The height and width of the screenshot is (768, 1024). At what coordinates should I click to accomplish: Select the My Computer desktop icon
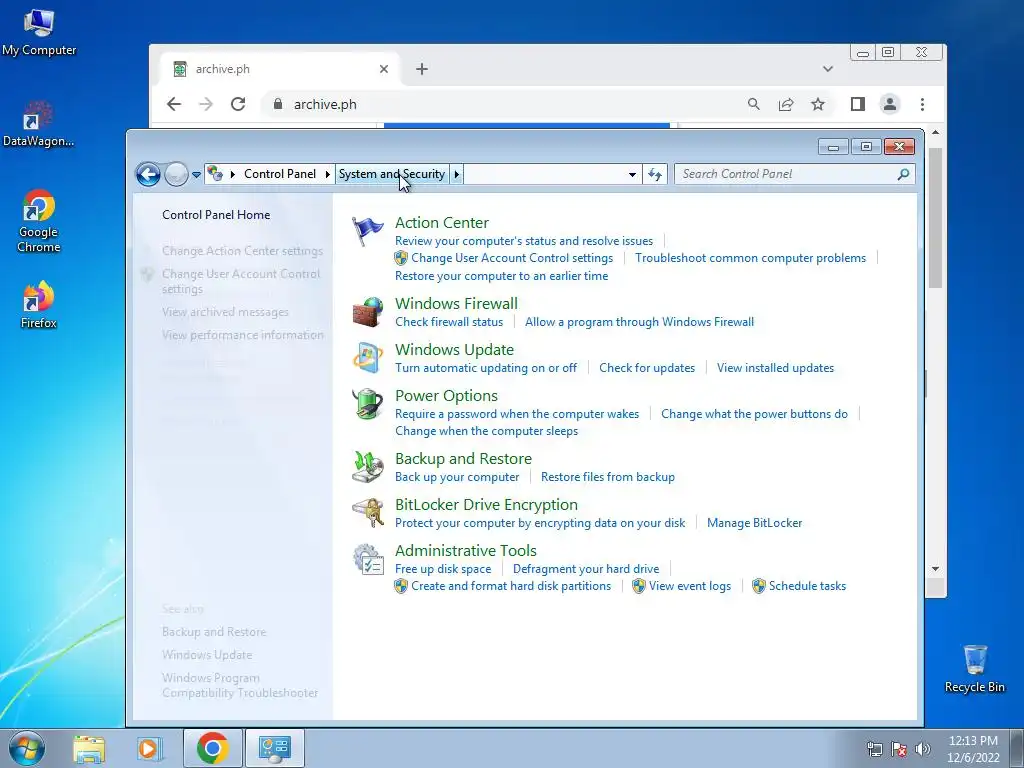(39, 32)
